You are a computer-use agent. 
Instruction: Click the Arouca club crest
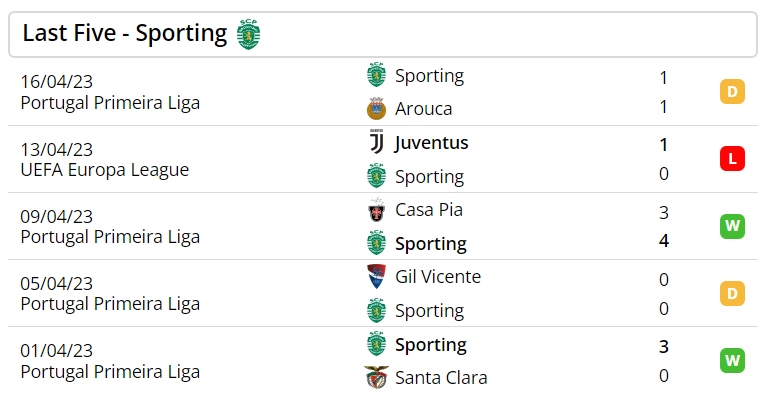point(377,108)
